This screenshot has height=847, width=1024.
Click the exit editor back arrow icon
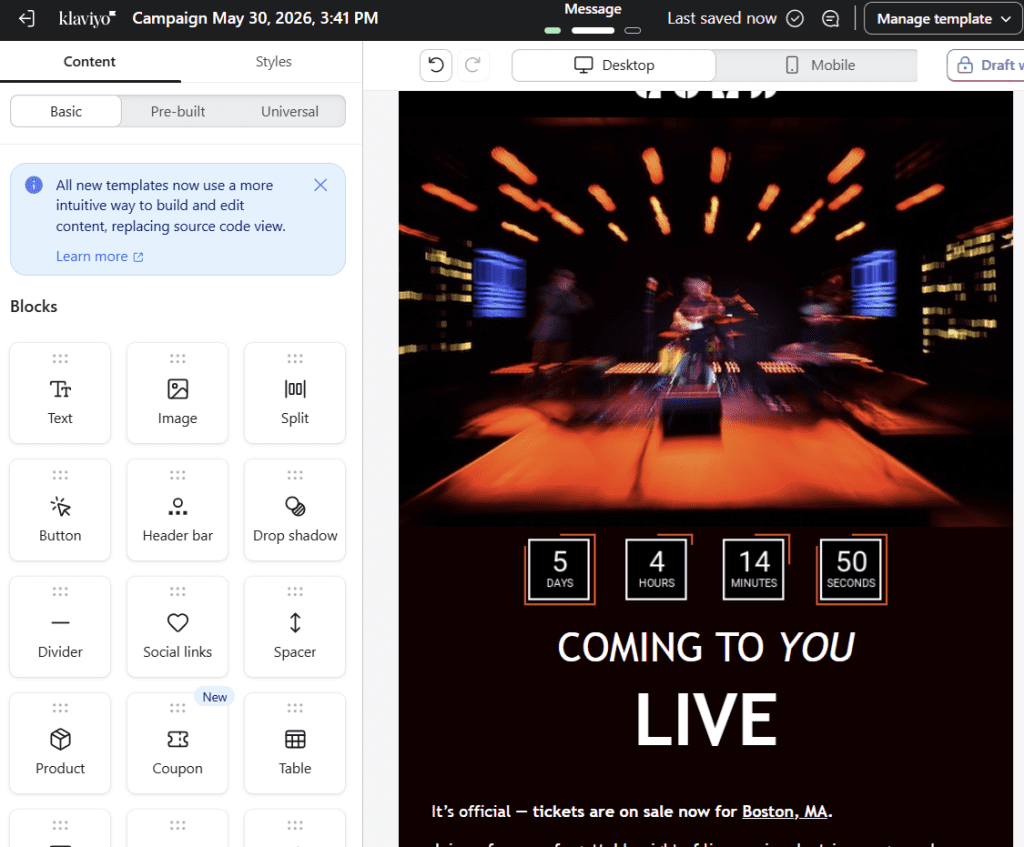[27, 18]
